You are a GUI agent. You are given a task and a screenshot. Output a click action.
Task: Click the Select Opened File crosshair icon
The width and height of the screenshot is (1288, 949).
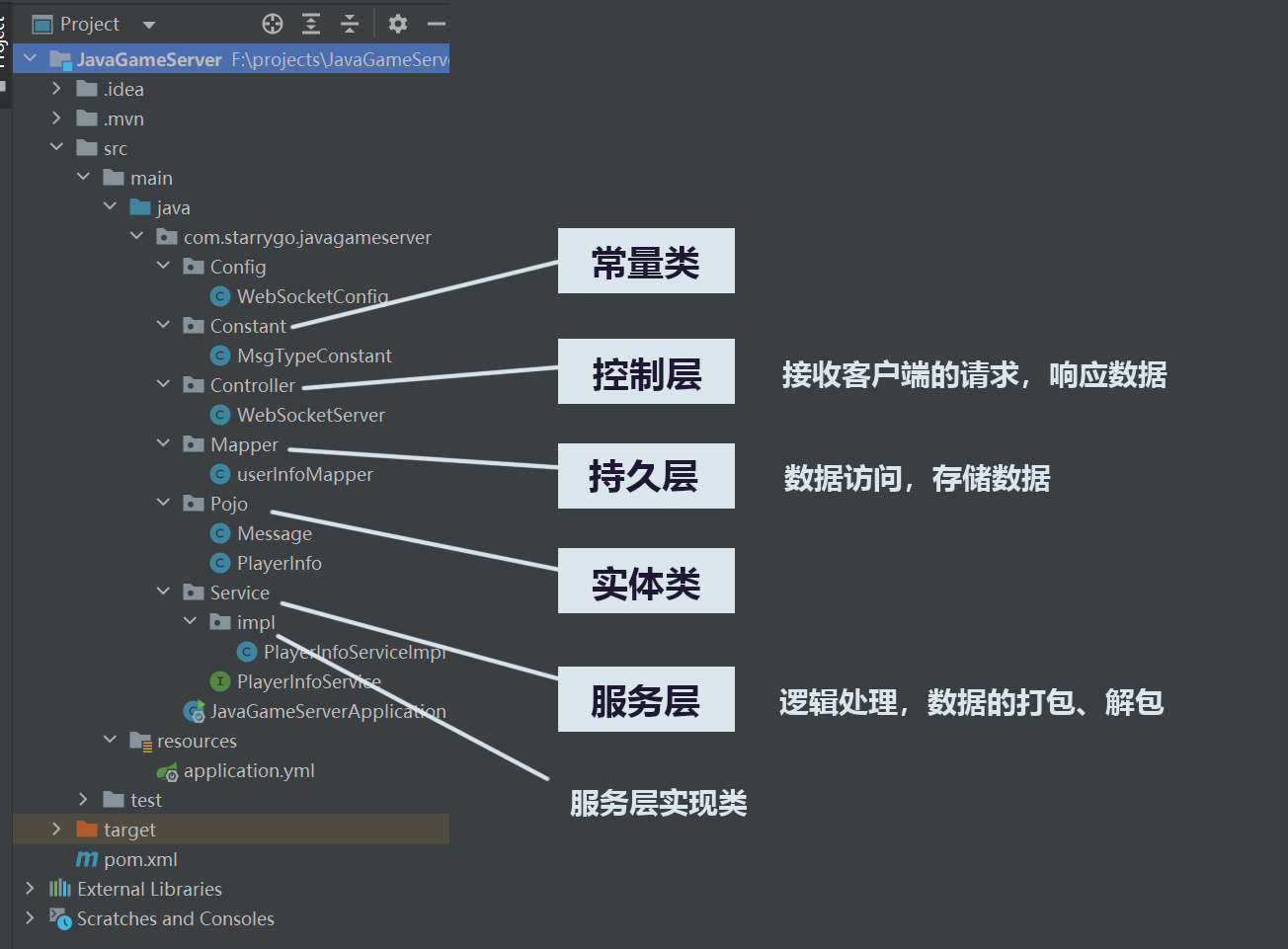pyautogui.click(x=272, y=23)
